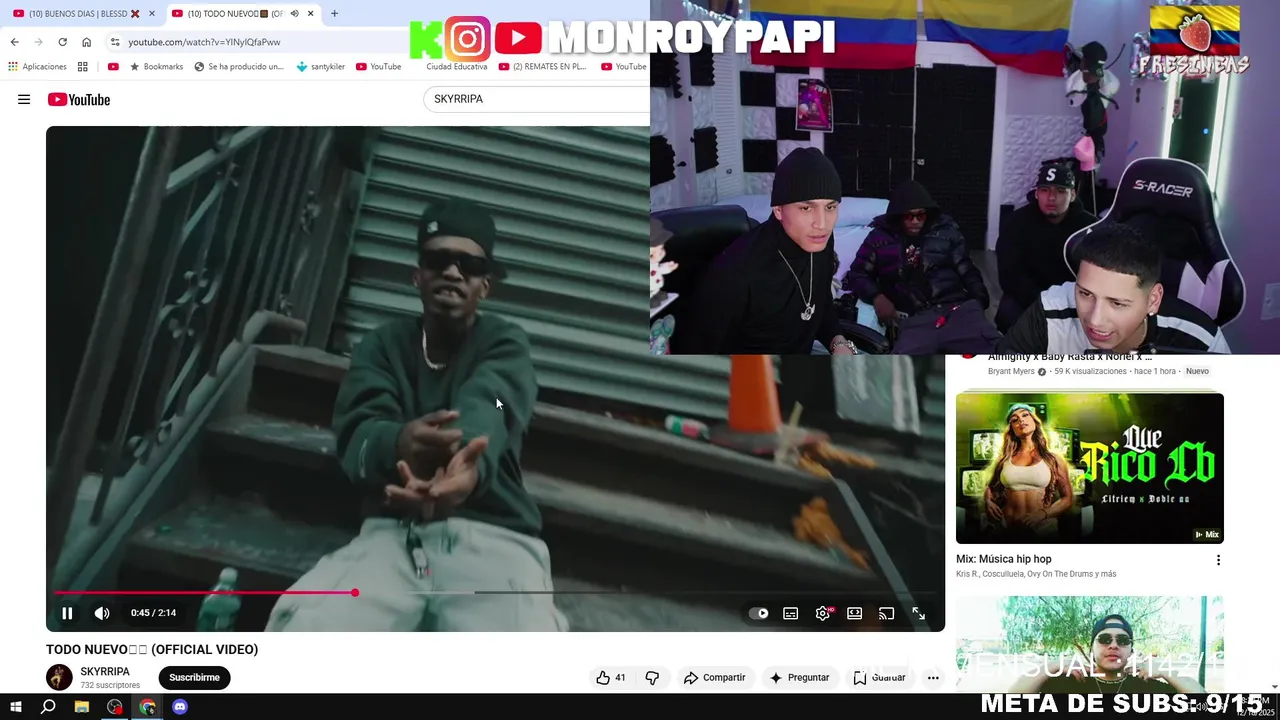This screenshot has width=1280, height=720.
Task: Open the Almighty x Baby Rasta video title
Action: pos(1070,357)
